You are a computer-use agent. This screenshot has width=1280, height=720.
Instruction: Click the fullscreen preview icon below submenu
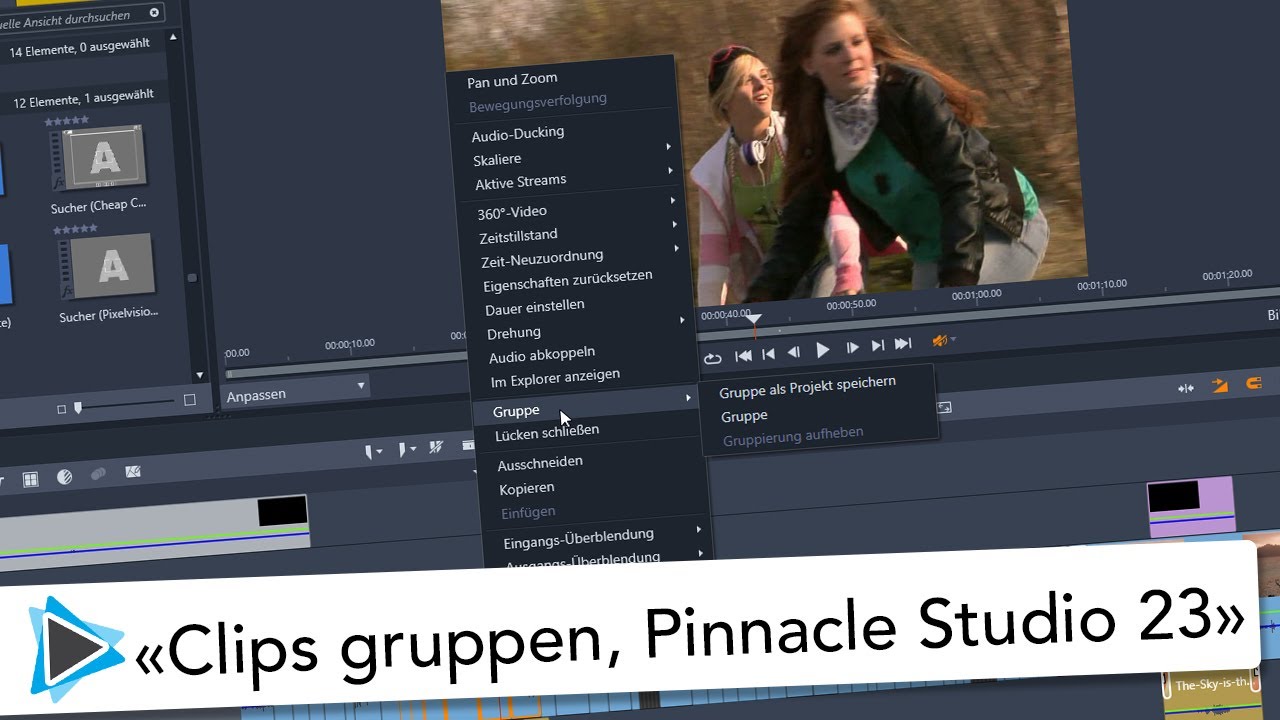point(944,407)
